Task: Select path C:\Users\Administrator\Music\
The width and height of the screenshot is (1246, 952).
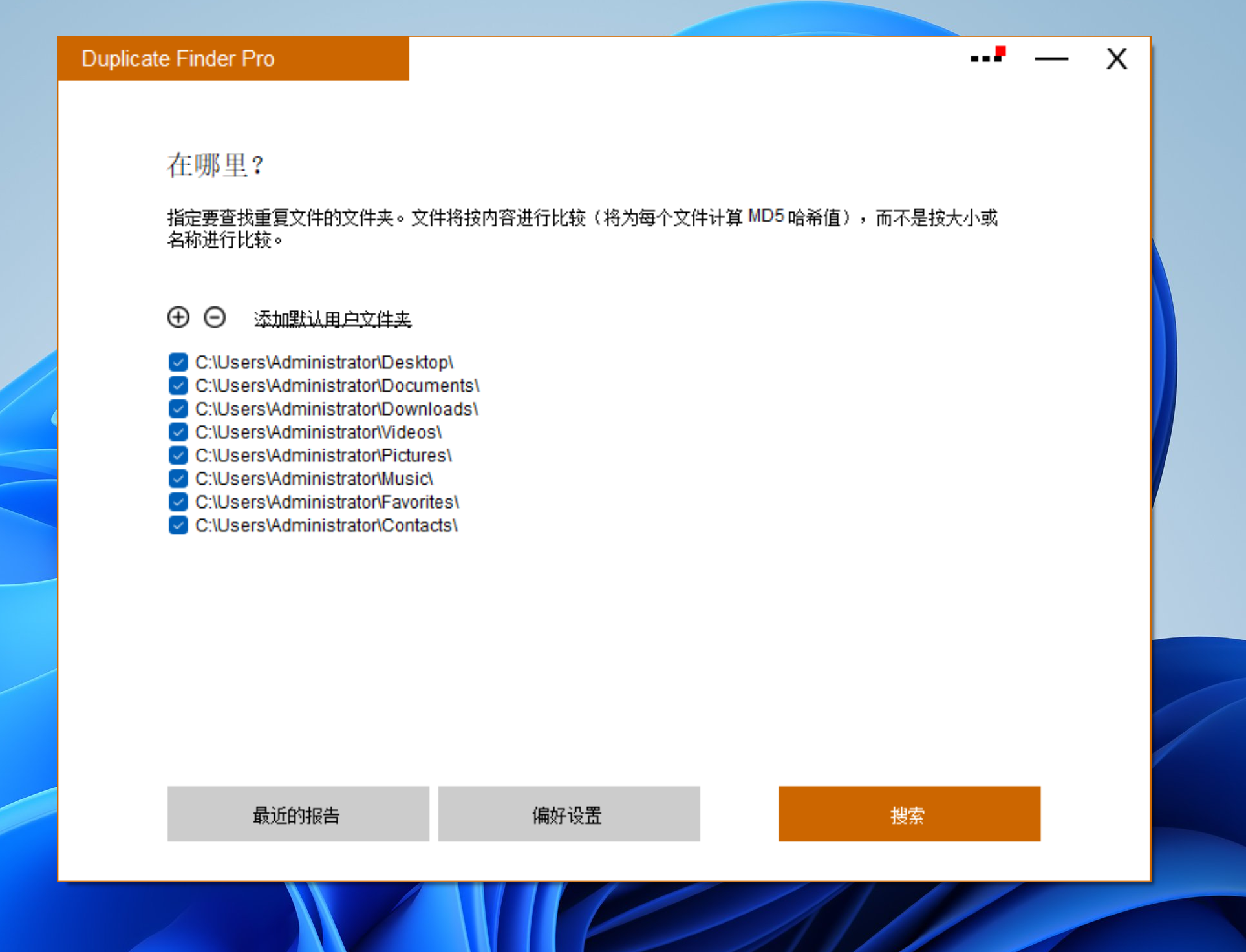Action: click(x=314, y=478)
